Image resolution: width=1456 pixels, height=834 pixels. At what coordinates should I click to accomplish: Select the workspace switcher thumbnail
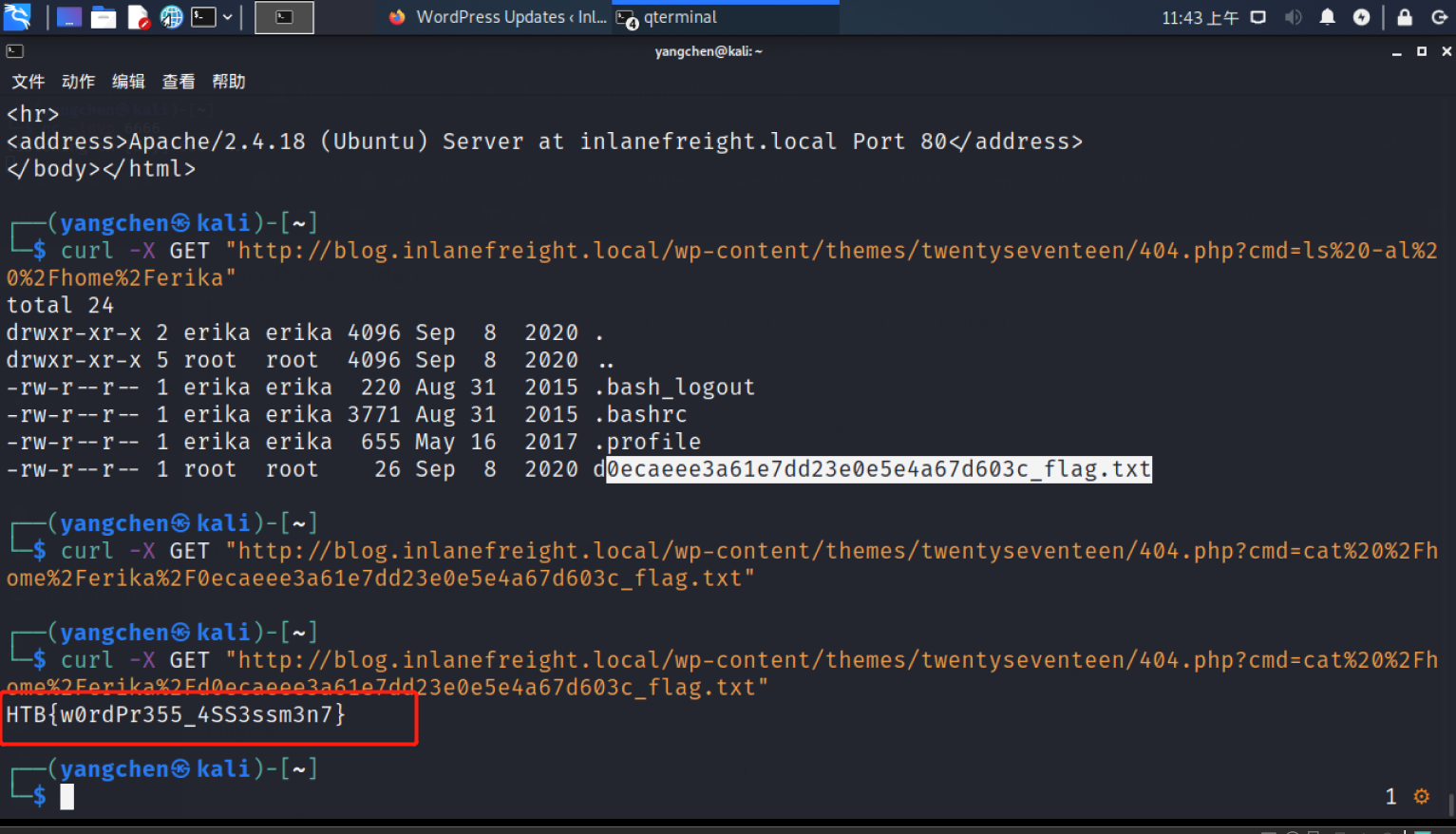pos(284,17)
